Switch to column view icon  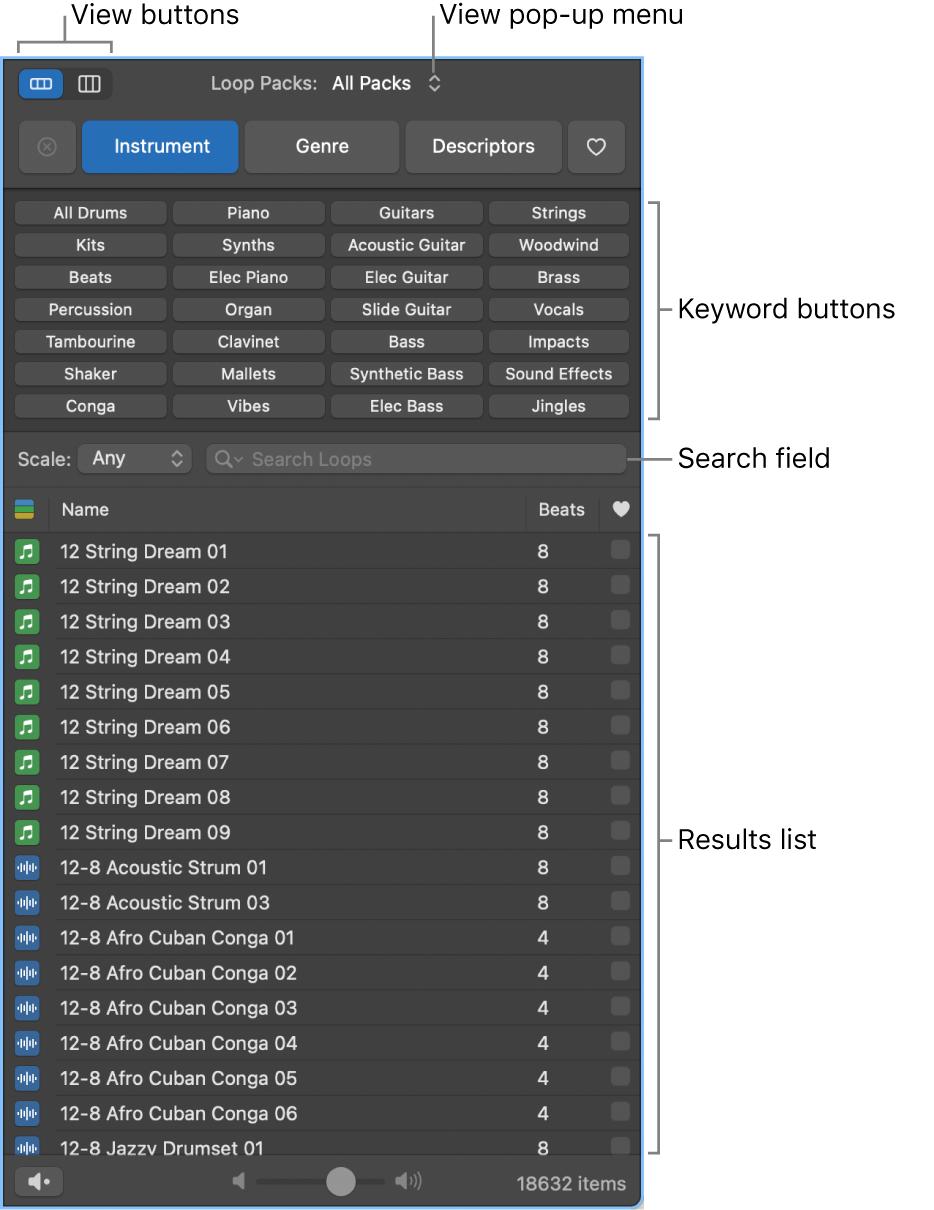click(89, 84)
